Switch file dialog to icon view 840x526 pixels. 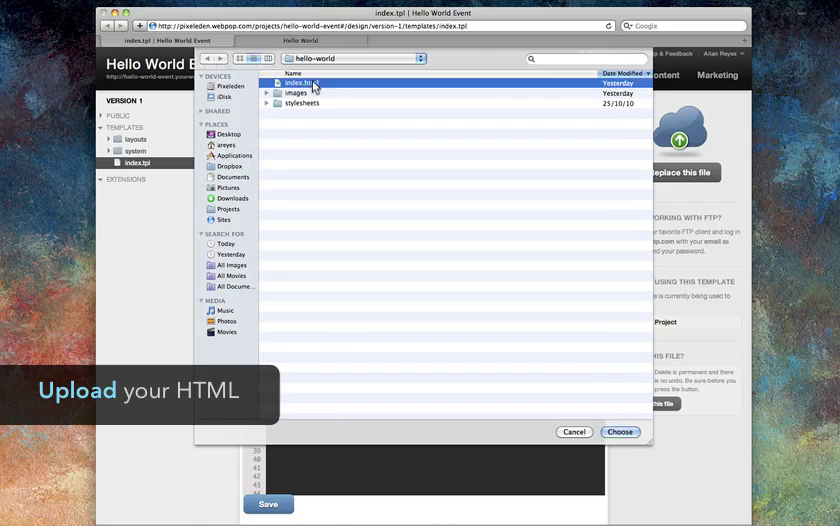coord(239,58)
